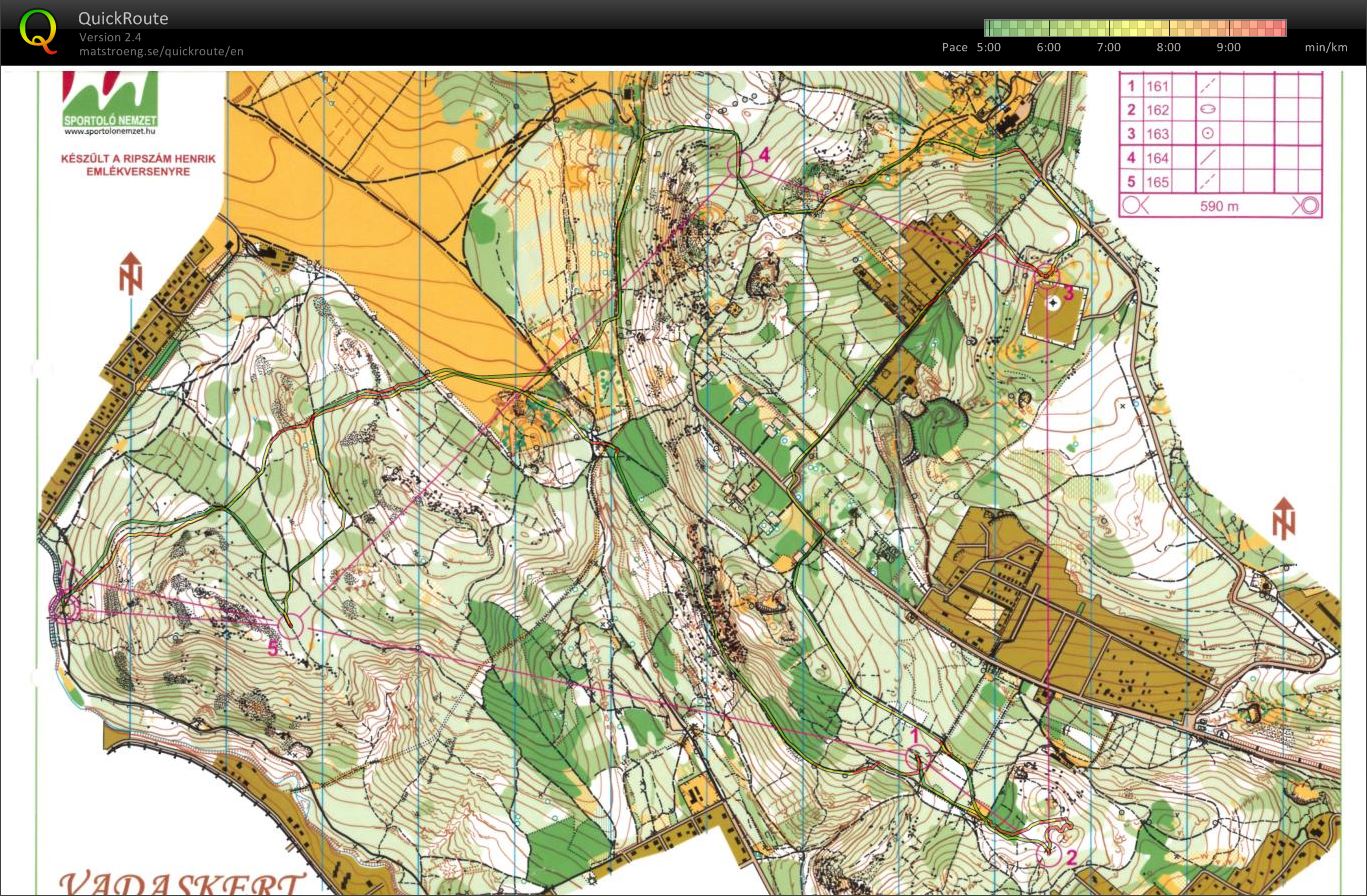This screenshot has height=896, width=1367.
Task: Click the VADASKERT map title
Action: coord(182,882)
